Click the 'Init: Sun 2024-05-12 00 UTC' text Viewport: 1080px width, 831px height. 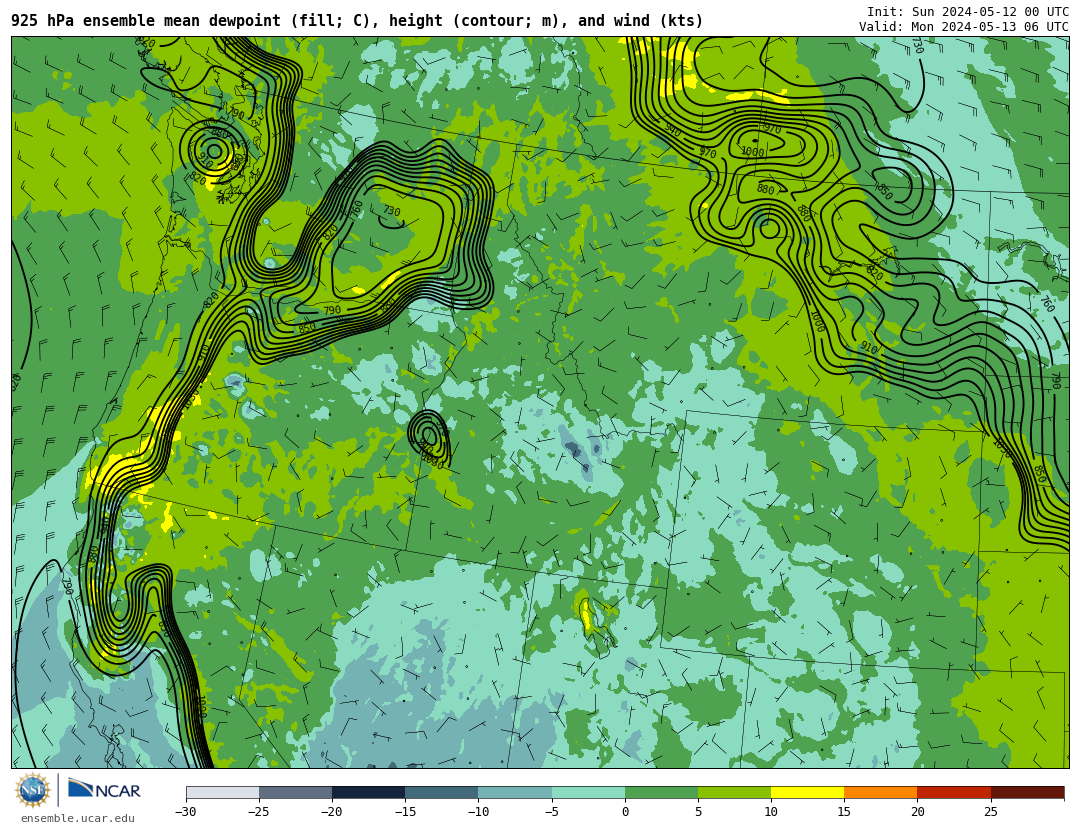[x=968, y=12]
